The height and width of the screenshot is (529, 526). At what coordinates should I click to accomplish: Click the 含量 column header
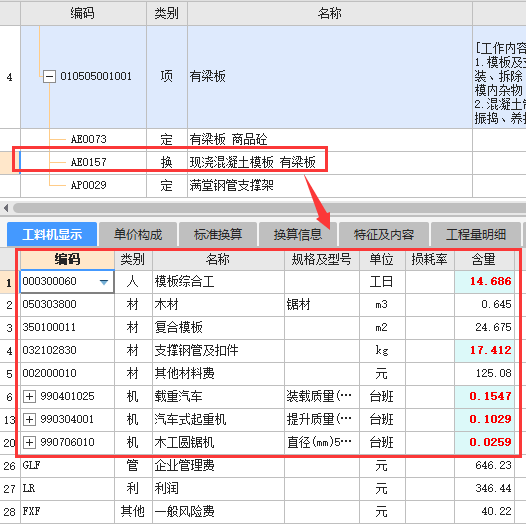click(x=484, y=259)
